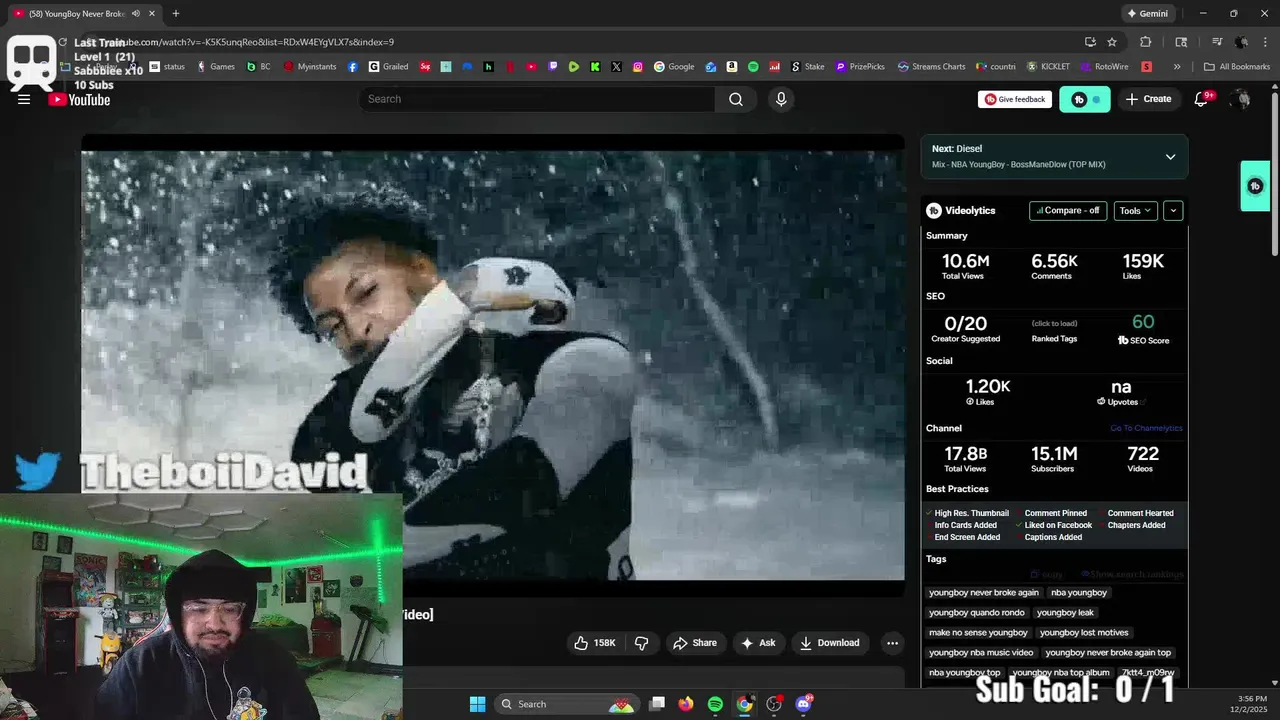Image resolution: width=1280 pixels, height=720 pixels.
Task: Click the 'youngboy lost motives' tag
Action: (1084, 632)
